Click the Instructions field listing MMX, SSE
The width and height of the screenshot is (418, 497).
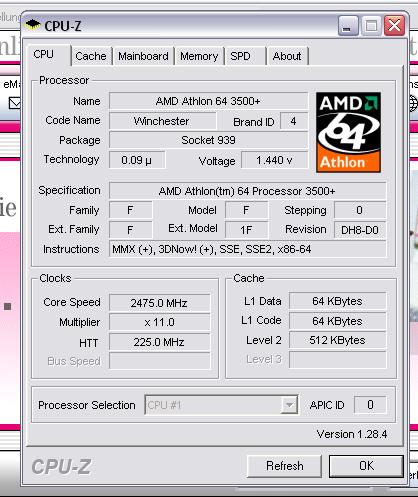click(x=247, y=249)
